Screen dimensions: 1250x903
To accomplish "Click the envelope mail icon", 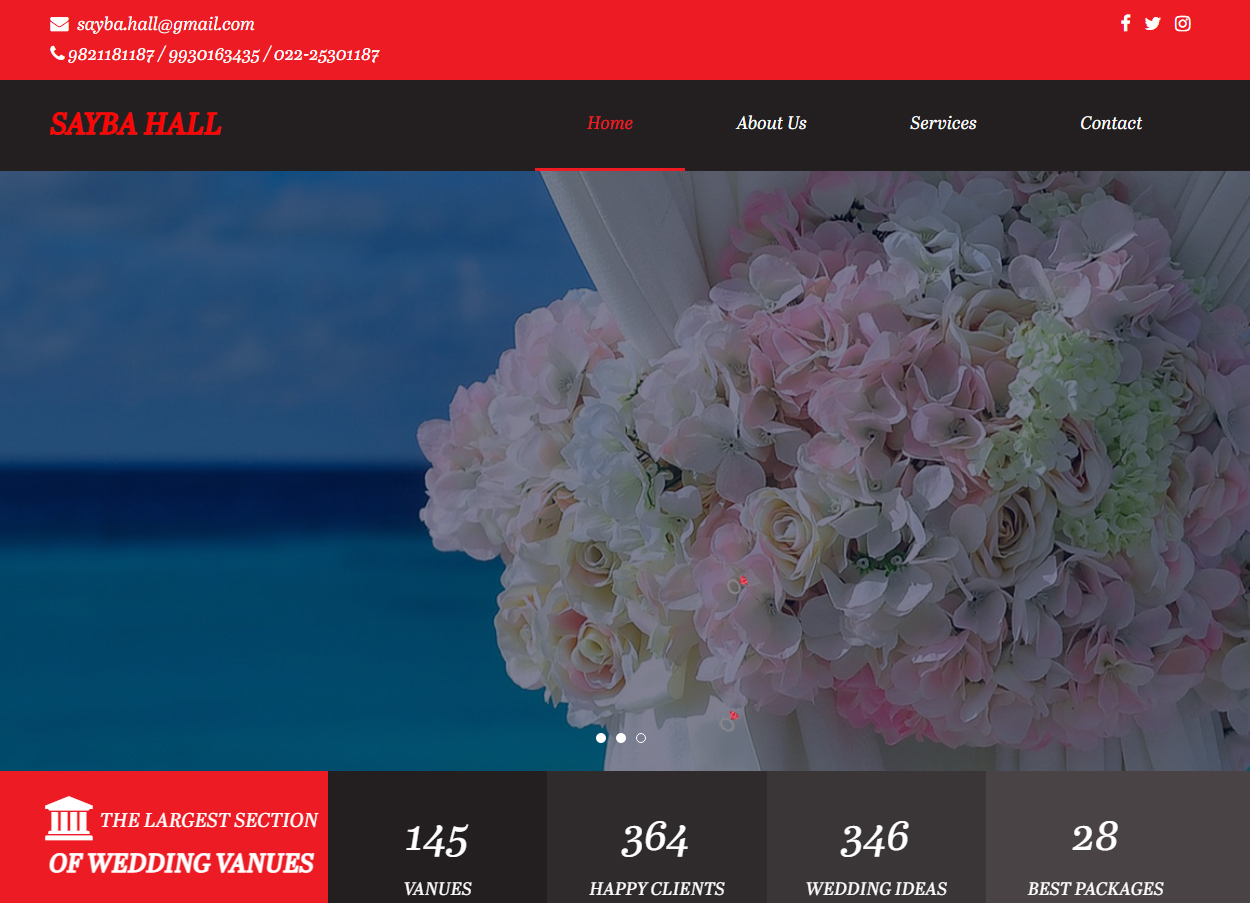I will [x=58, y=22].
